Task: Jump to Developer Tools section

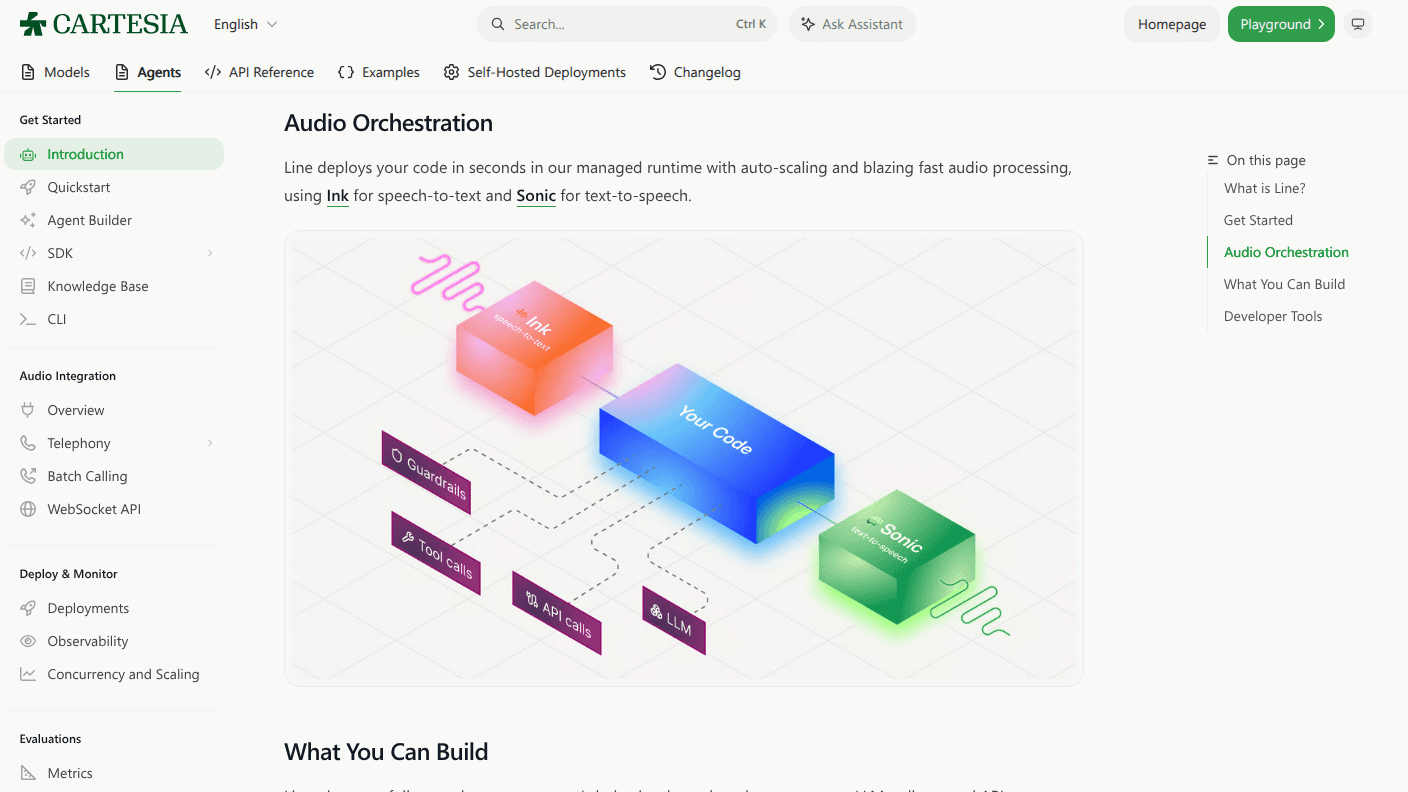Action: pos(1273,316)
